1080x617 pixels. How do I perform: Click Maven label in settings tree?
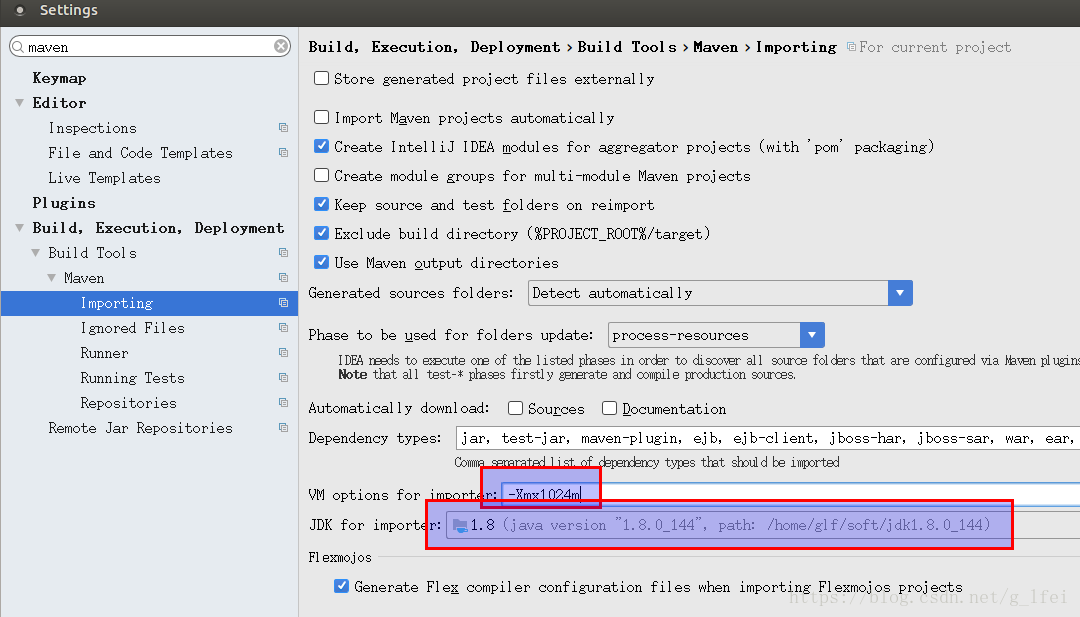pyautogui.click(x=84, y=278)
